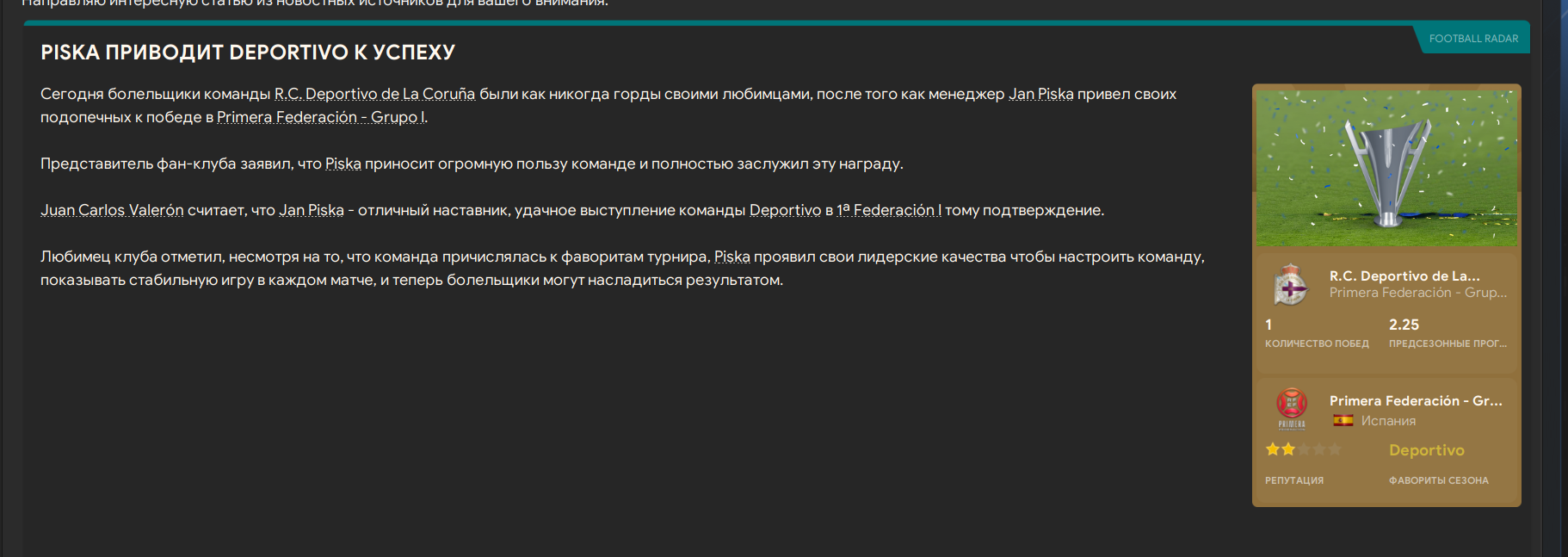1568x557 pixels.
Task: Select the Primera Federación - Gr... card title
Action: click(x=1415, y=401)
